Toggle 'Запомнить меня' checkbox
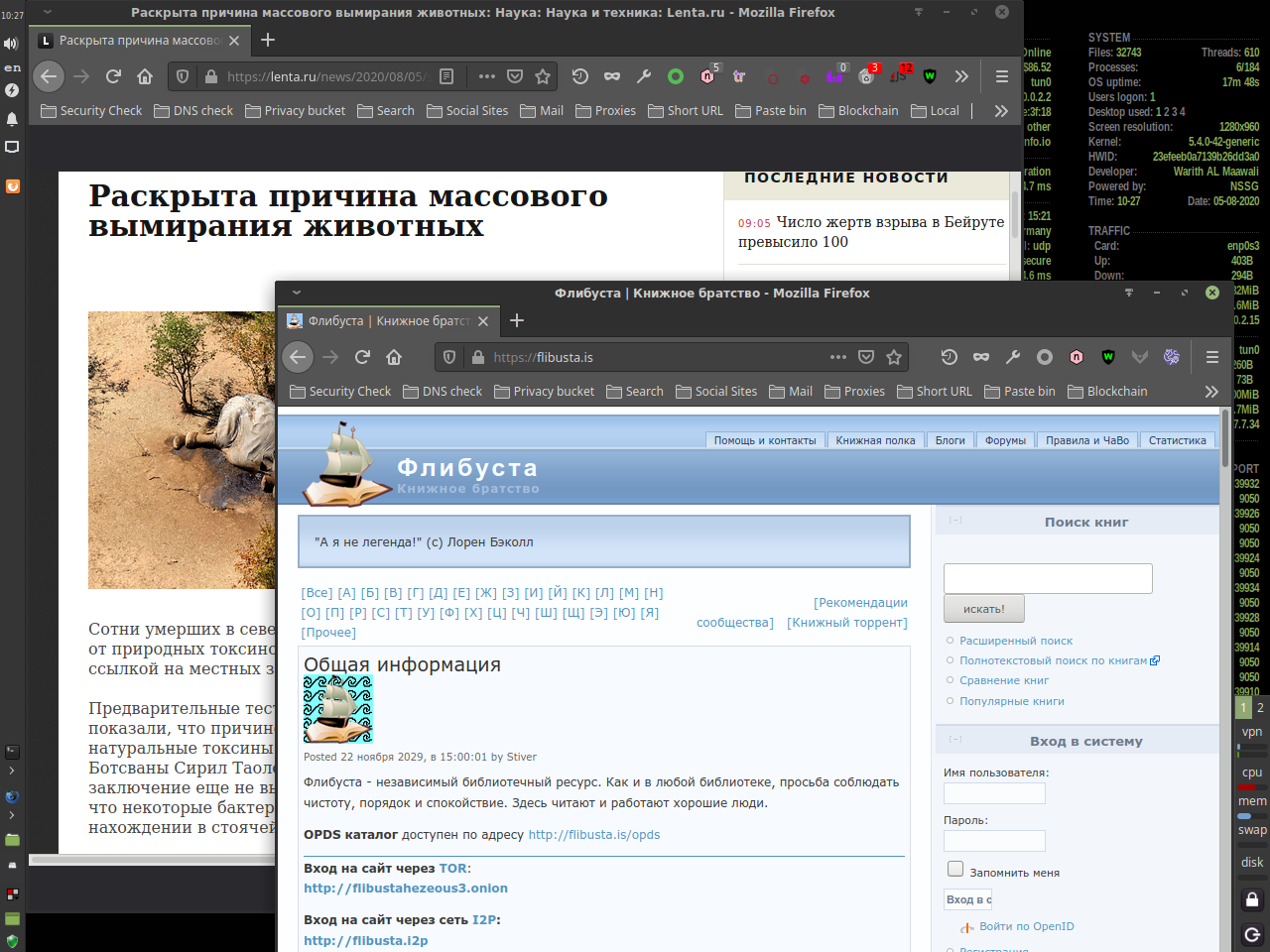Viewport: 1270px width, 952px height. (x=955, y=869)
